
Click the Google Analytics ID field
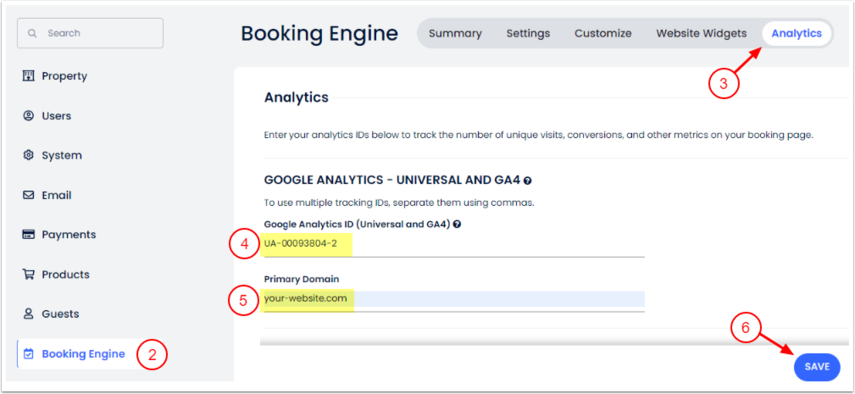click(454, 244)
